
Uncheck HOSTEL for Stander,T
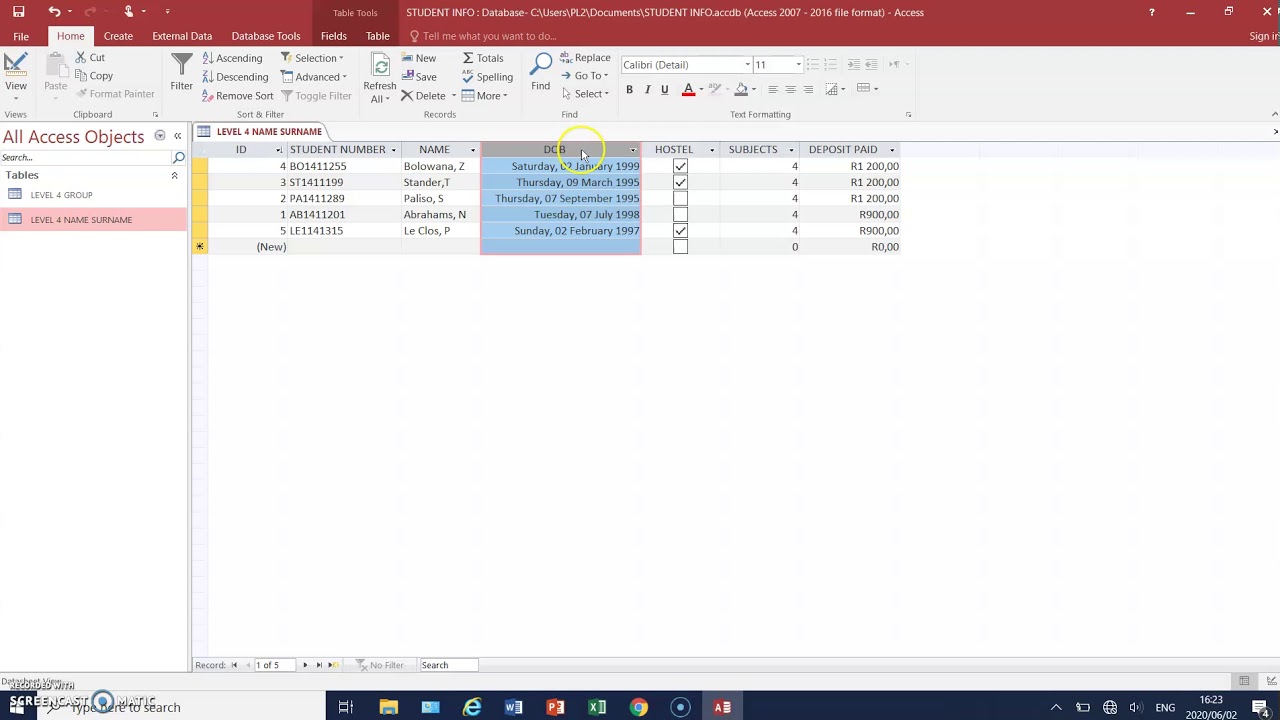click(680, 182)
